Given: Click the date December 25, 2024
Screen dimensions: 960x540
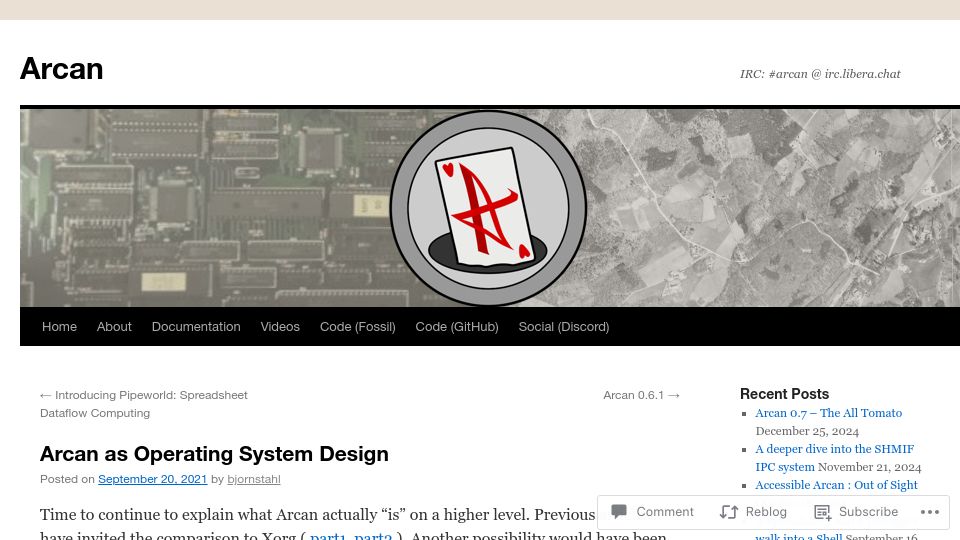Looking at the screenshot, I should (807, 432).
